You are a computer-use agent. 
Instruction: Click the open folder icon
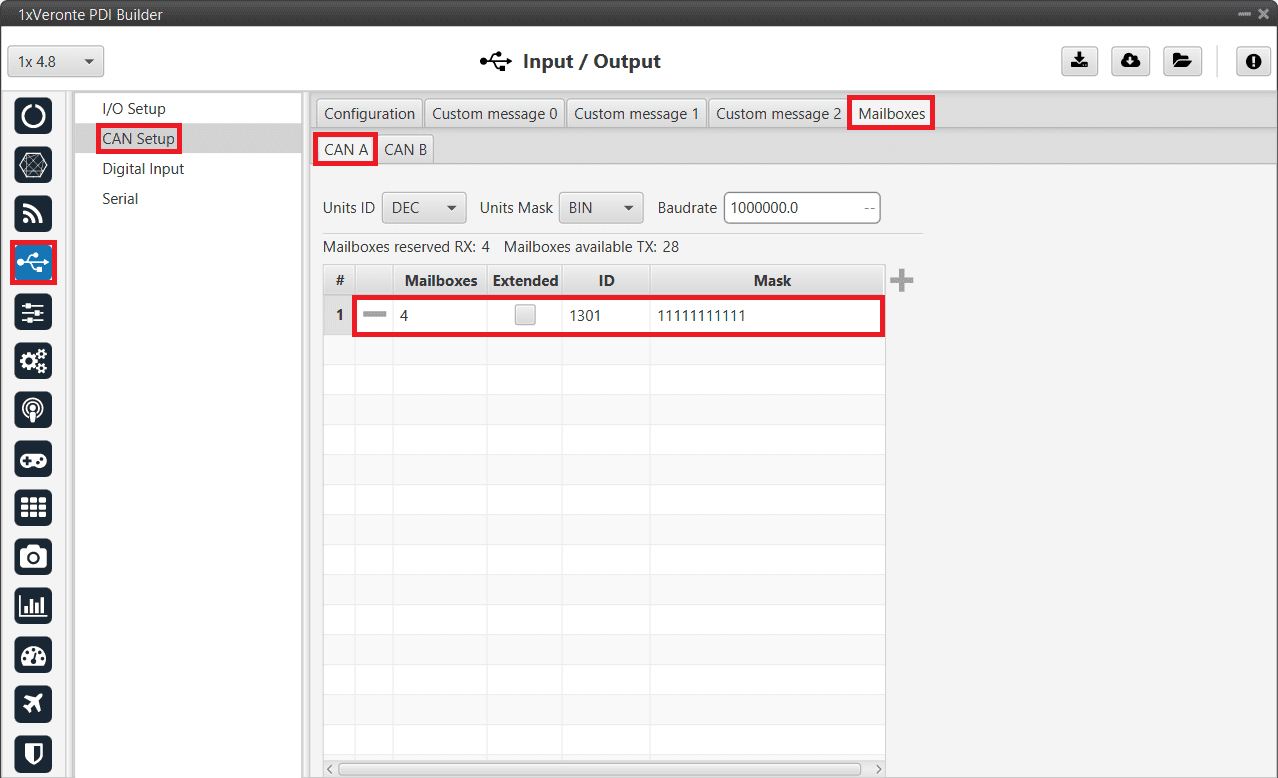[1181, 61]
